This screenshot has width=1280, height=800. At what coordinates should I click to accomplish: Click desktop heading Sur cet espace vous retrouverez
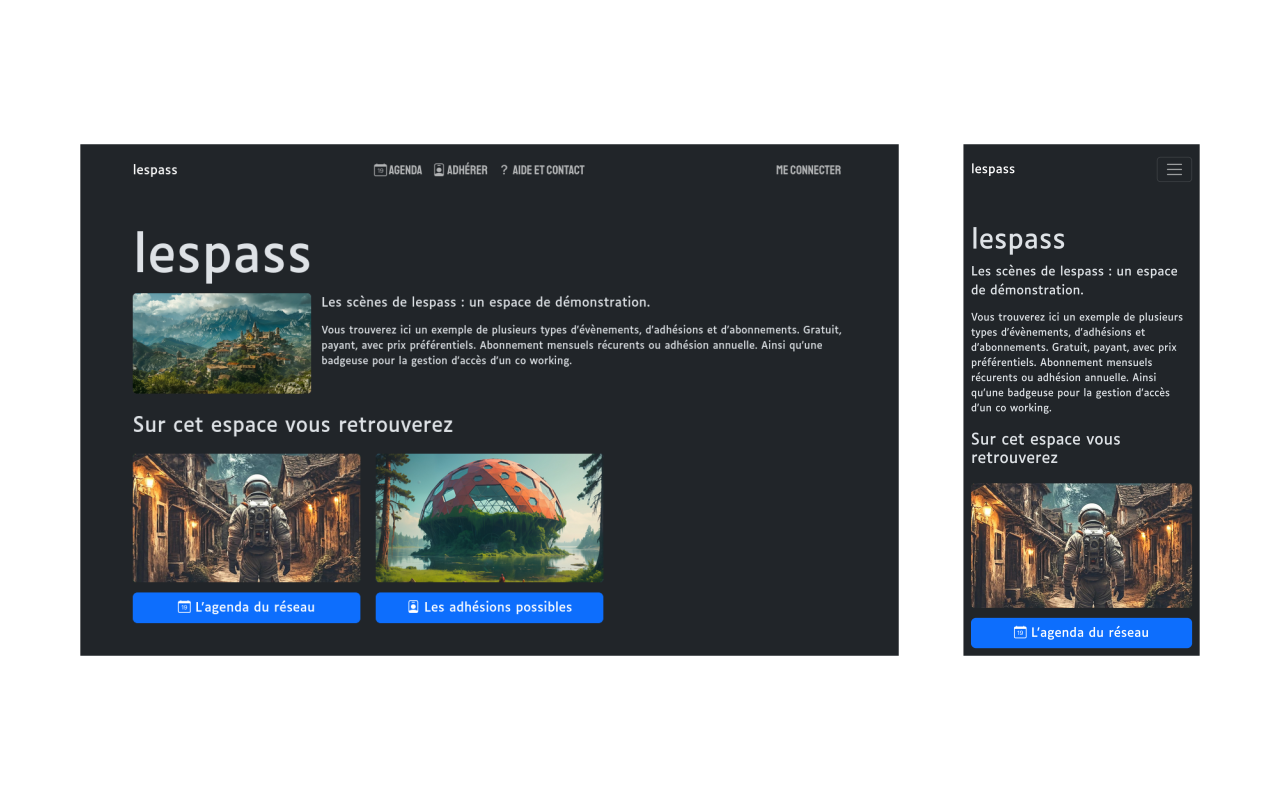[293, 425]
